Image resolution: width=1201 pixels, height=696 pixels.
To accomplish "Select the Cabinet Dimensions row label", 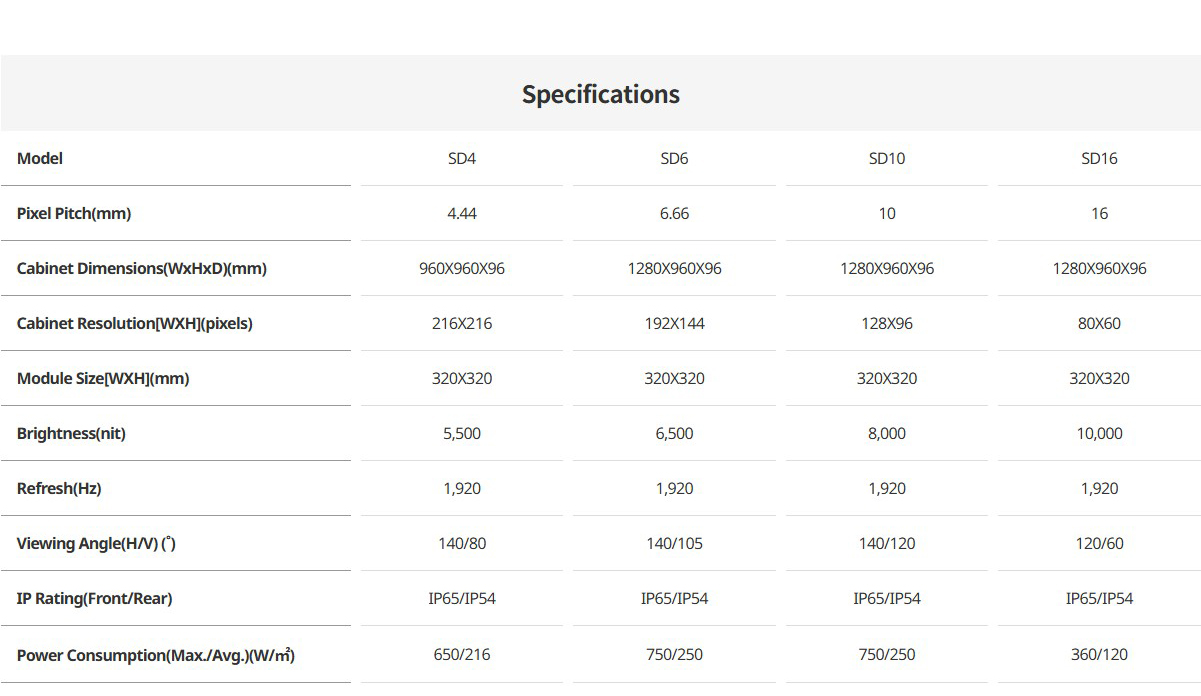I will [142, 268].
